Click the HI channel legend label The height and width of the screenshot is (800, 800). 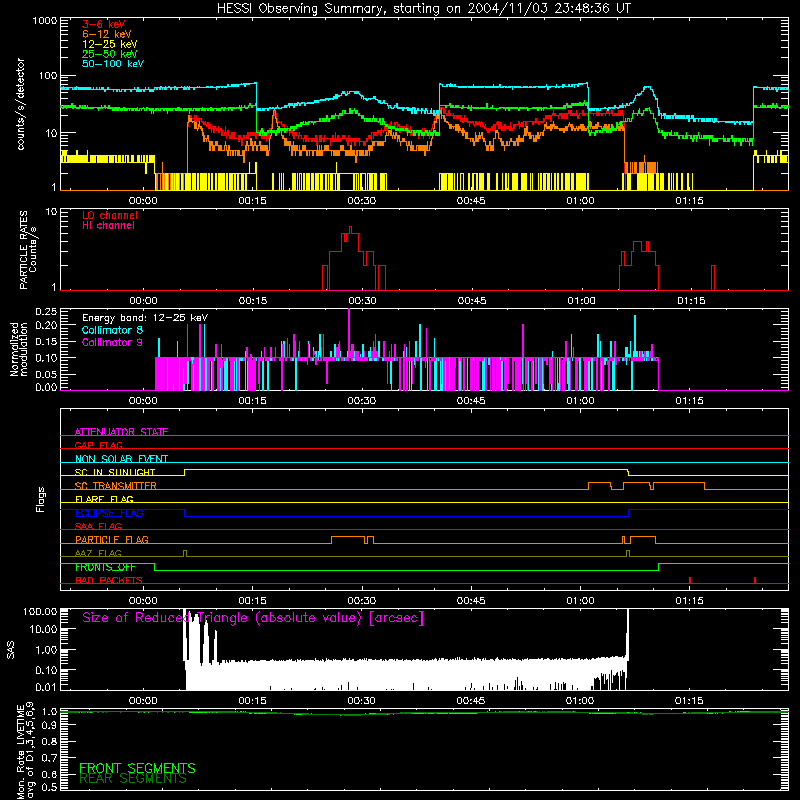(x=108, y=226)
